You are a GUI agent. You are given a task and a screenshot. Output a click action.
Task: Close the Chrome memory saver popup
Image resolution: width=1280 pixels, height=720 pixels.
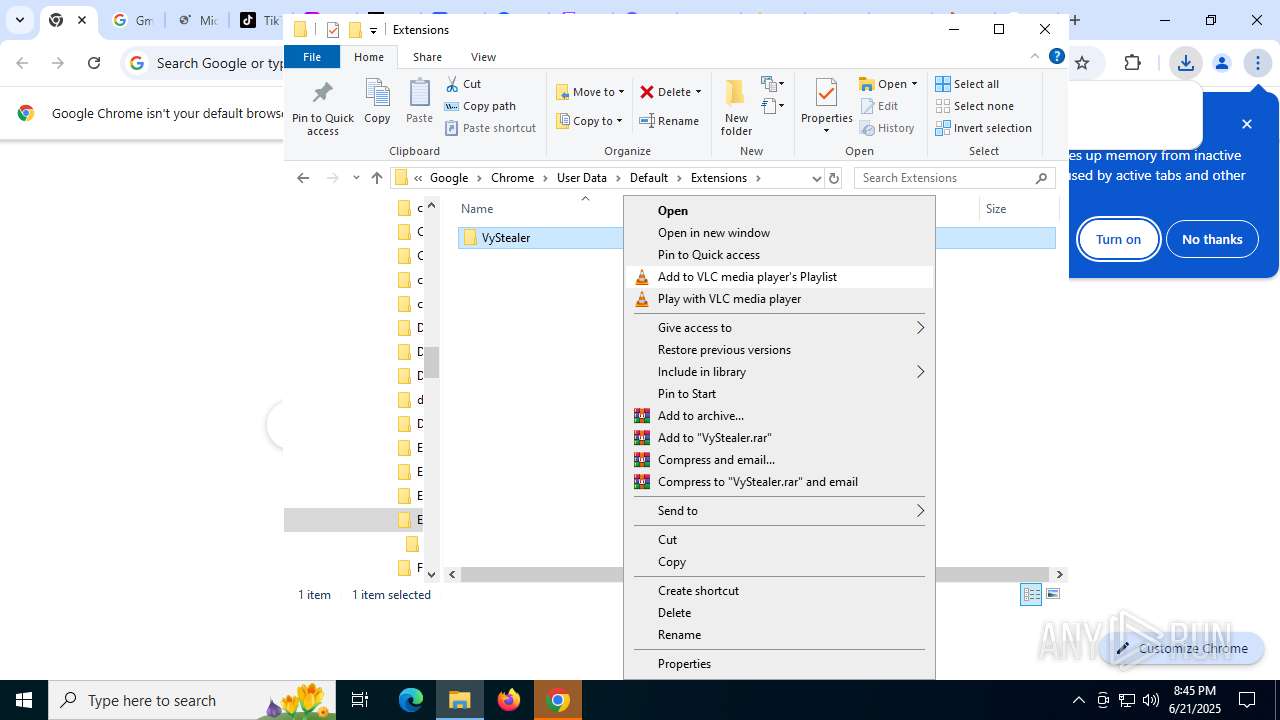coord(1246,124)
